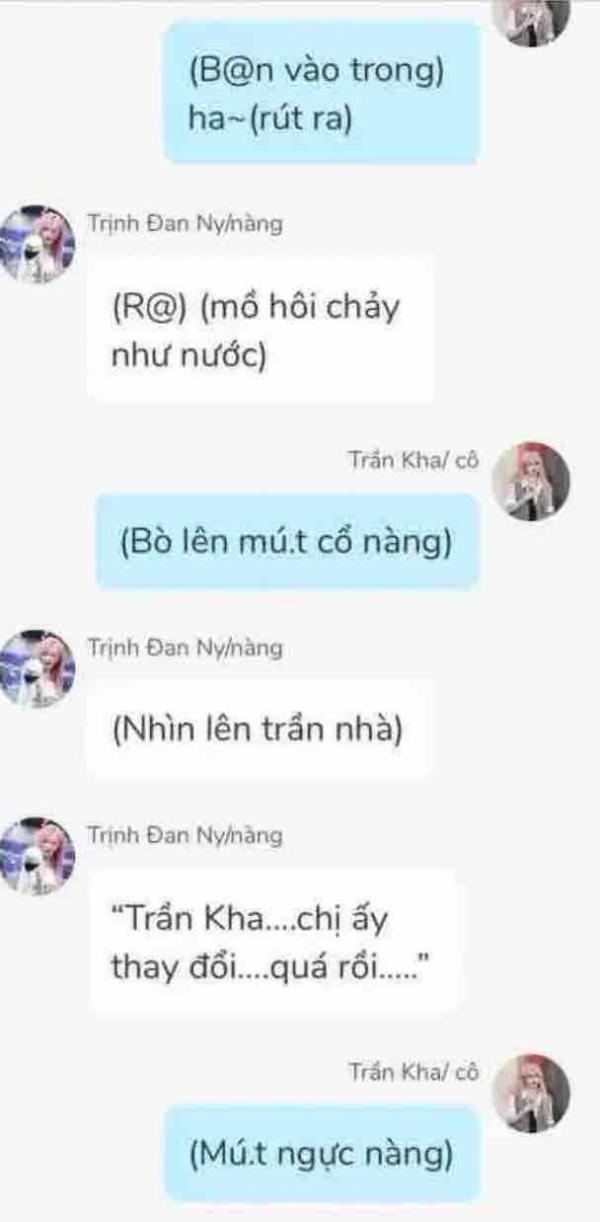Select the '(Nhìn lên trần nhà)' message bubble
This screenshot has height=1222, width=600.
pyautogui.click(x=257, y=729)
